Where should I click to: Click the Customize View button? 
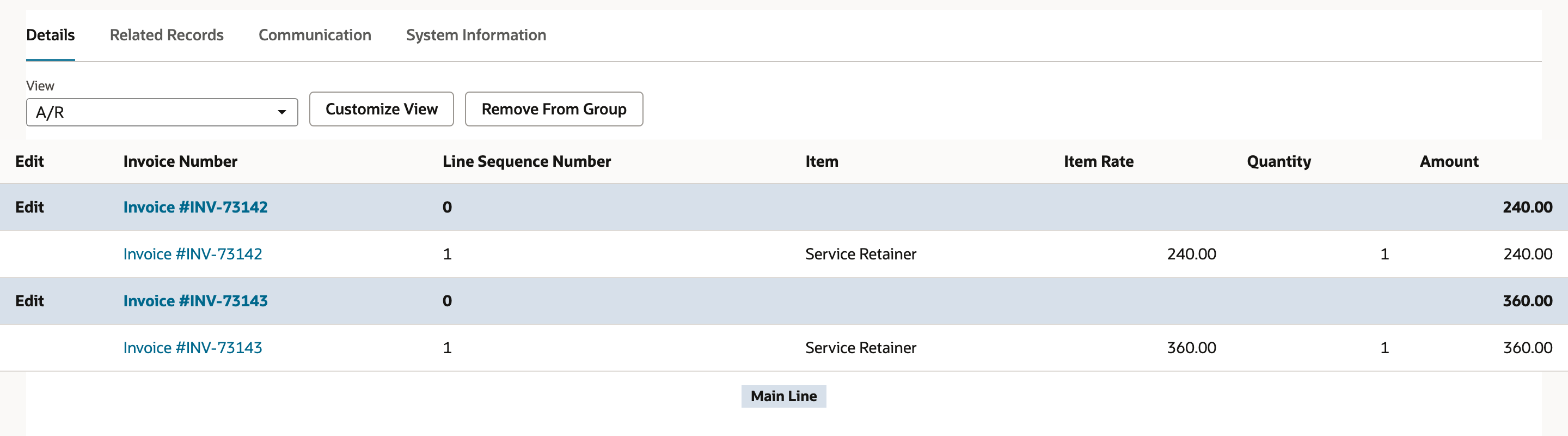coord(382,109)
